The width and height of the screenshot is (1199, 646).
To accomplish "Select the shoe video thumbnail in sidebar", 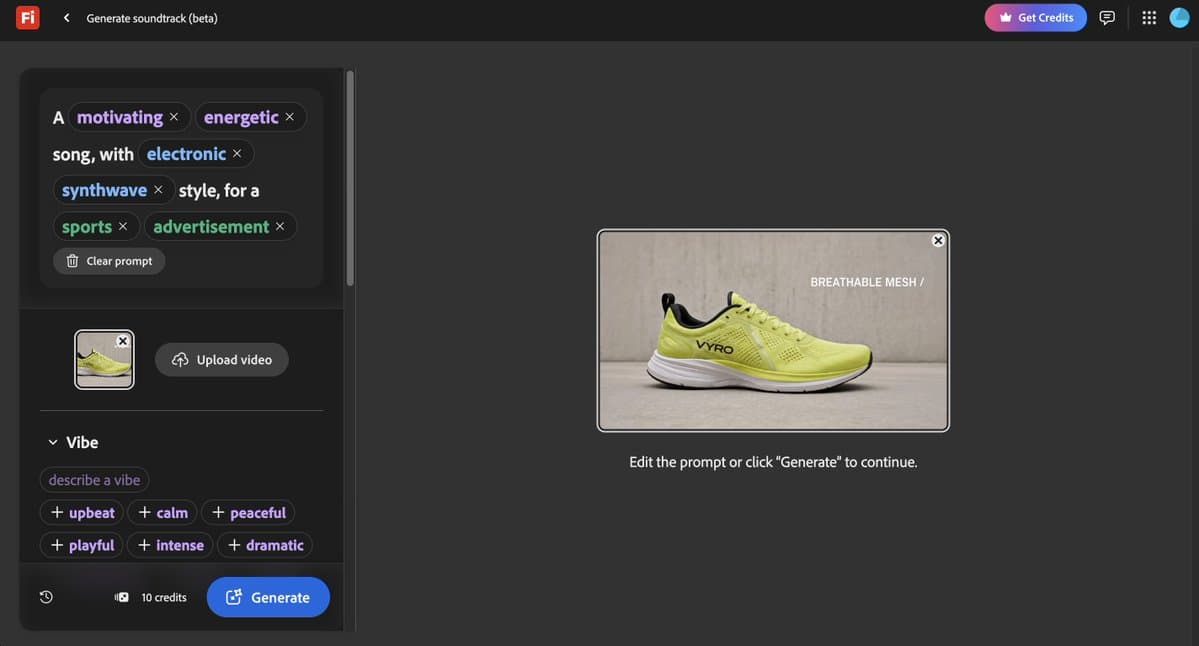I will pyautogui.click(x=104, y=362).
